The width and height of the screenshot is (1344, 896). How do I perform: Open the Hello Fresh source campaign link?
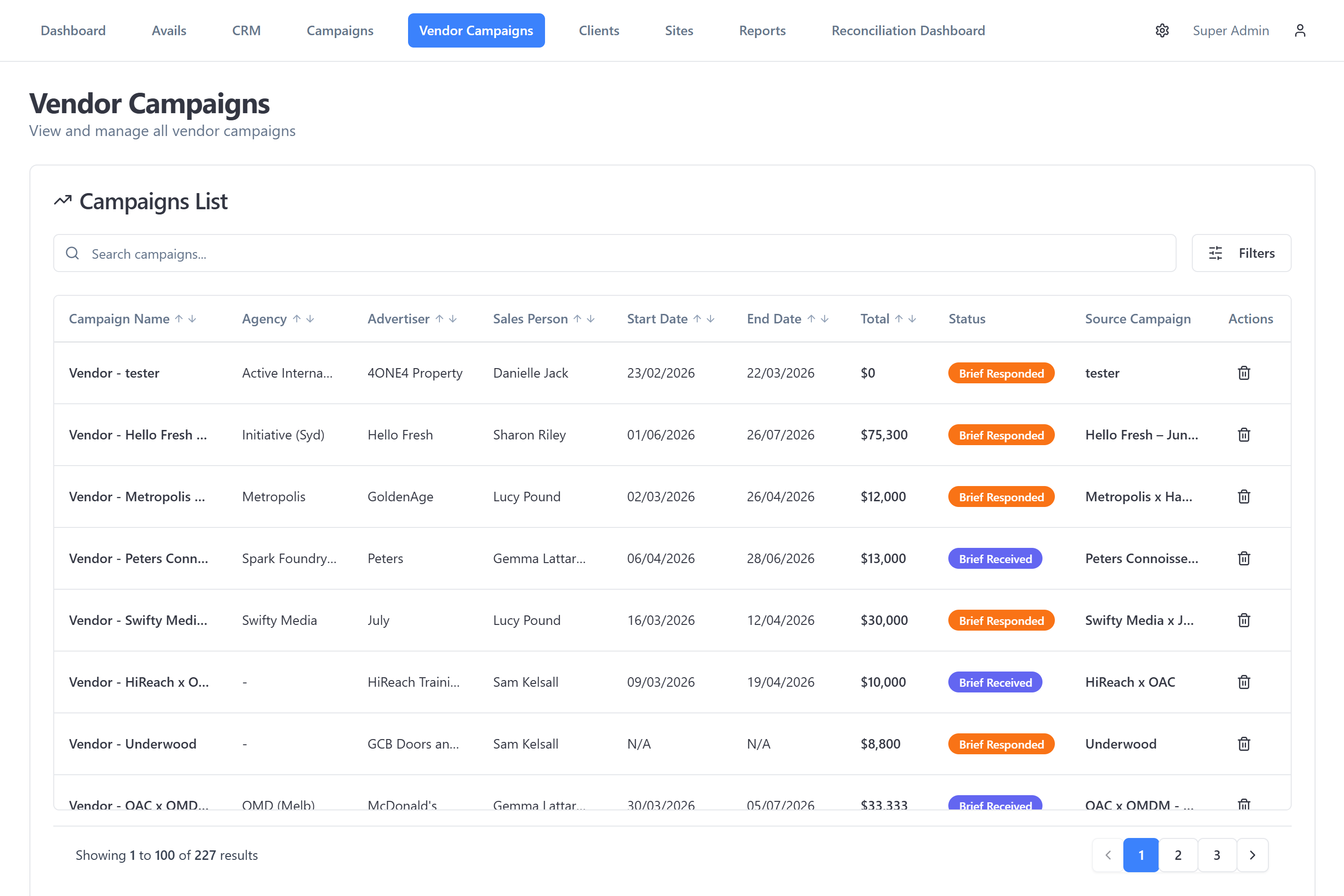pyautogui.click(x=1141, y=435)
